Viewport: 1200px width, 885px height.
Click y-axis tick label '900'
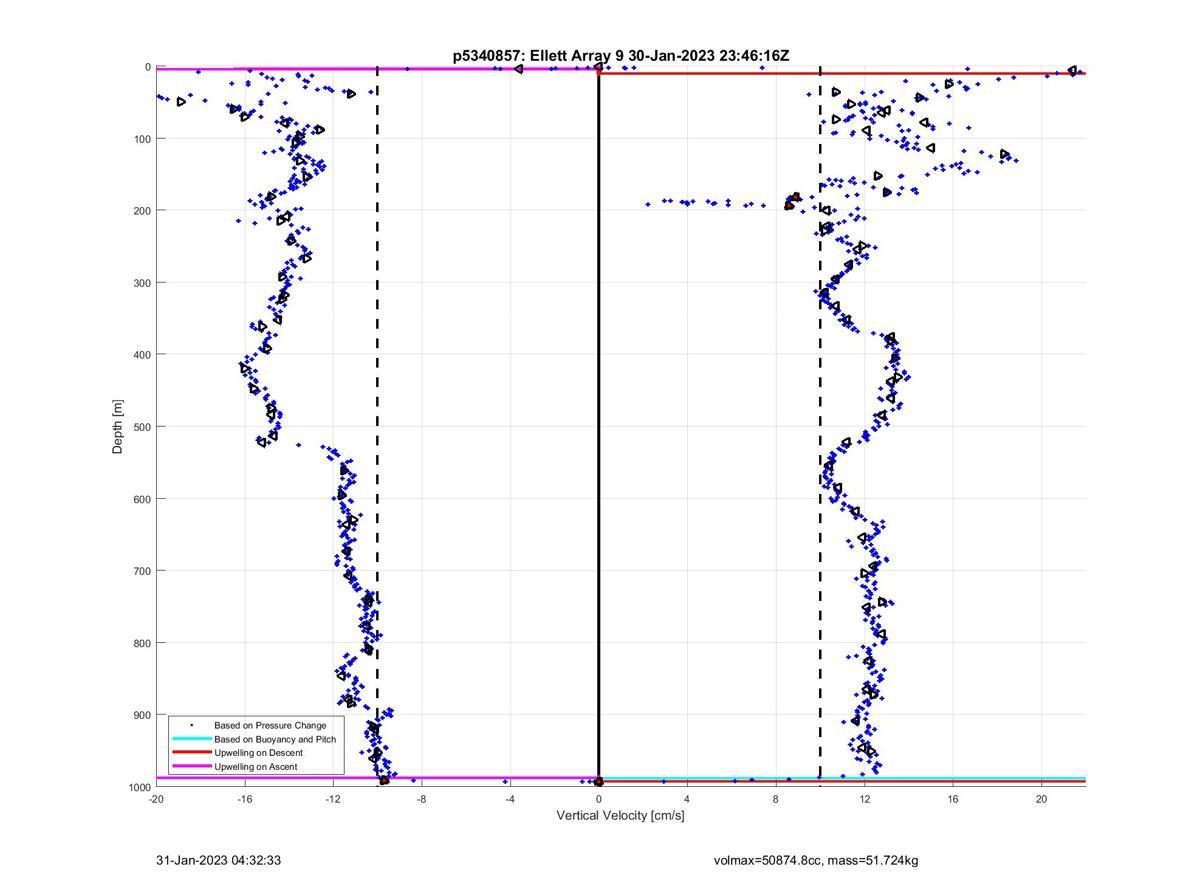[x=141, y=715]
